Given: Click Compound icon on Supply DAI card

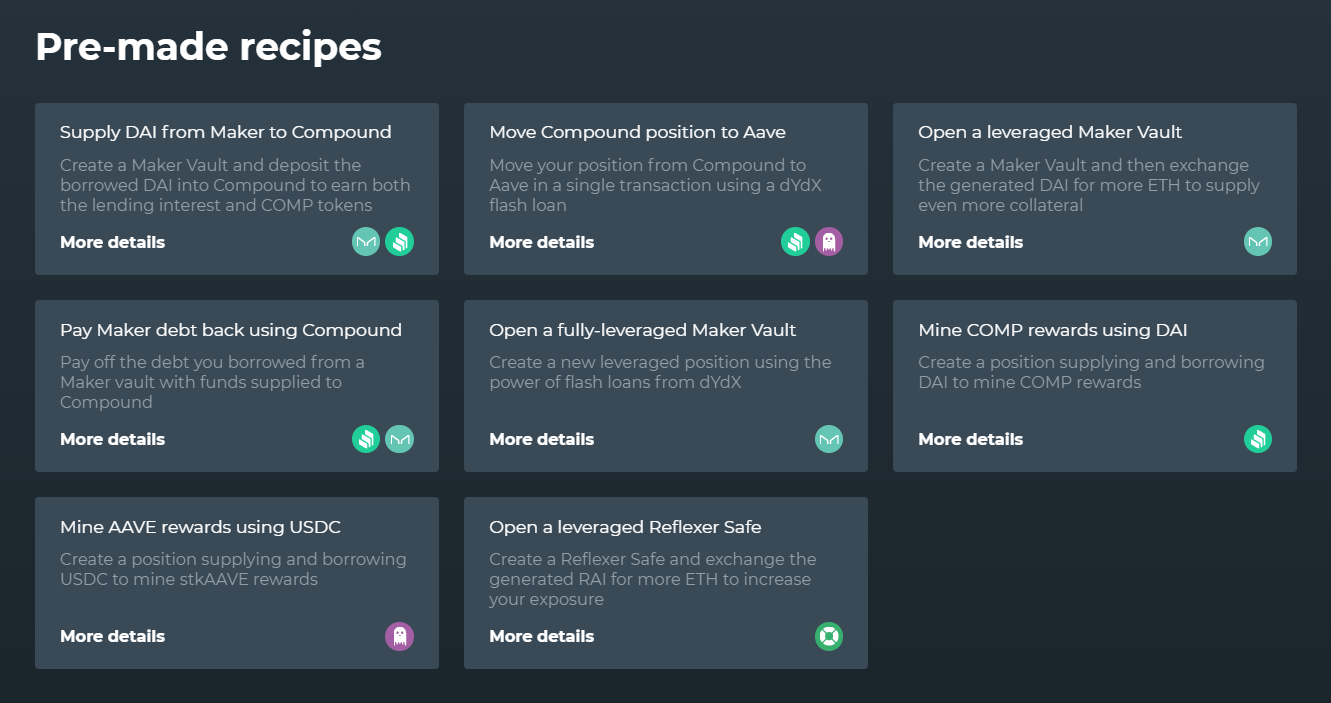Looking at the screenshot, I should point(400,242).
